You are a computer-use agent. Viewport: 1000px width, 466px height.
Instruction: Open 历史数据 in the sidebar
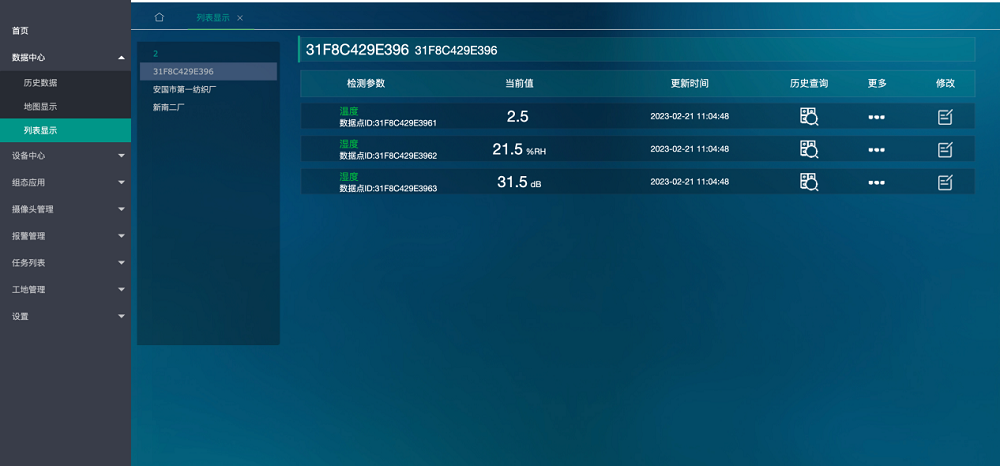point(41,82)
